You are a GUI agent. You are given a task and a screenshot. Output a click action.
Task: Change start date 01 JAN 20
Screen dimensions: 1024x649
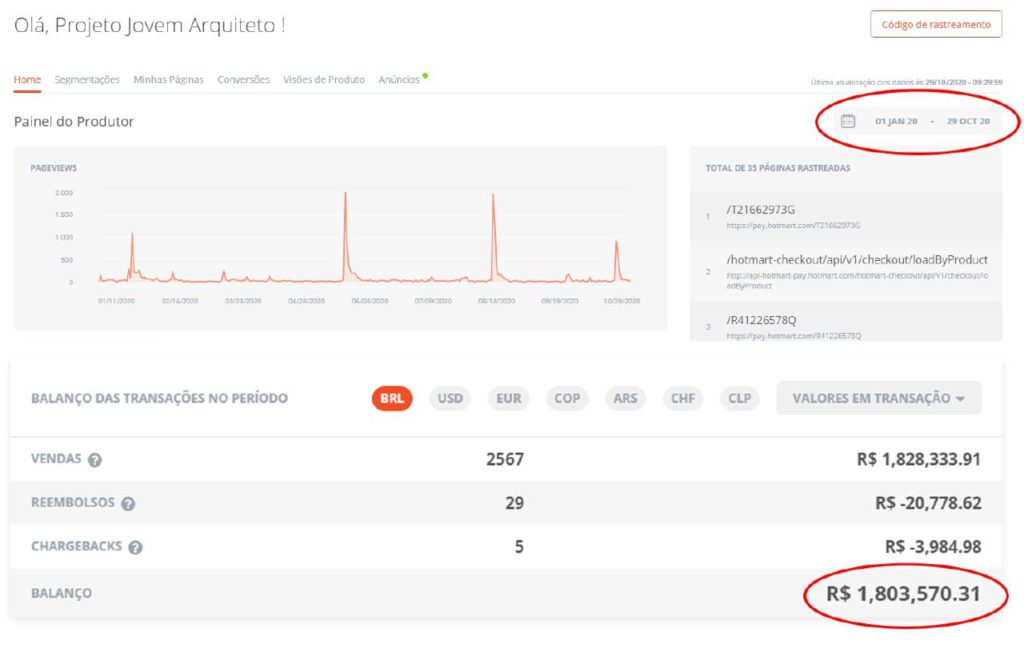(x=896, y=121)
